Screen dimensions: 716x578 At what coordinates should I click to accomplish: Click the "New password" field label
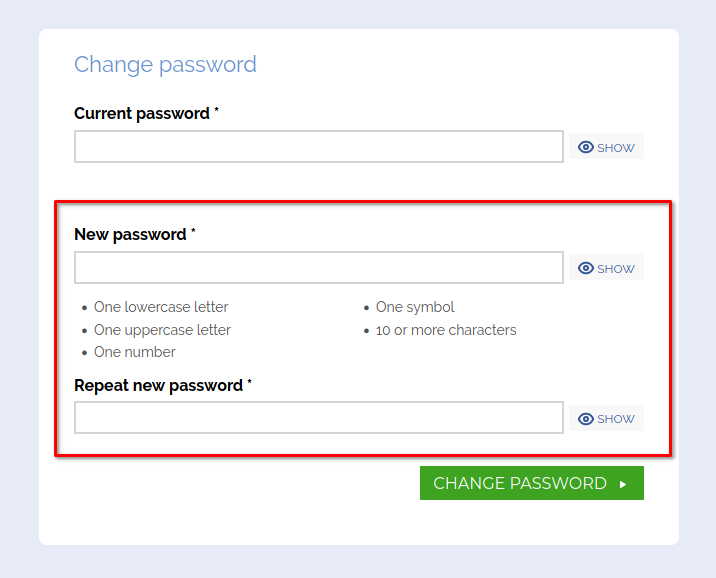click(x=130, y=235)
